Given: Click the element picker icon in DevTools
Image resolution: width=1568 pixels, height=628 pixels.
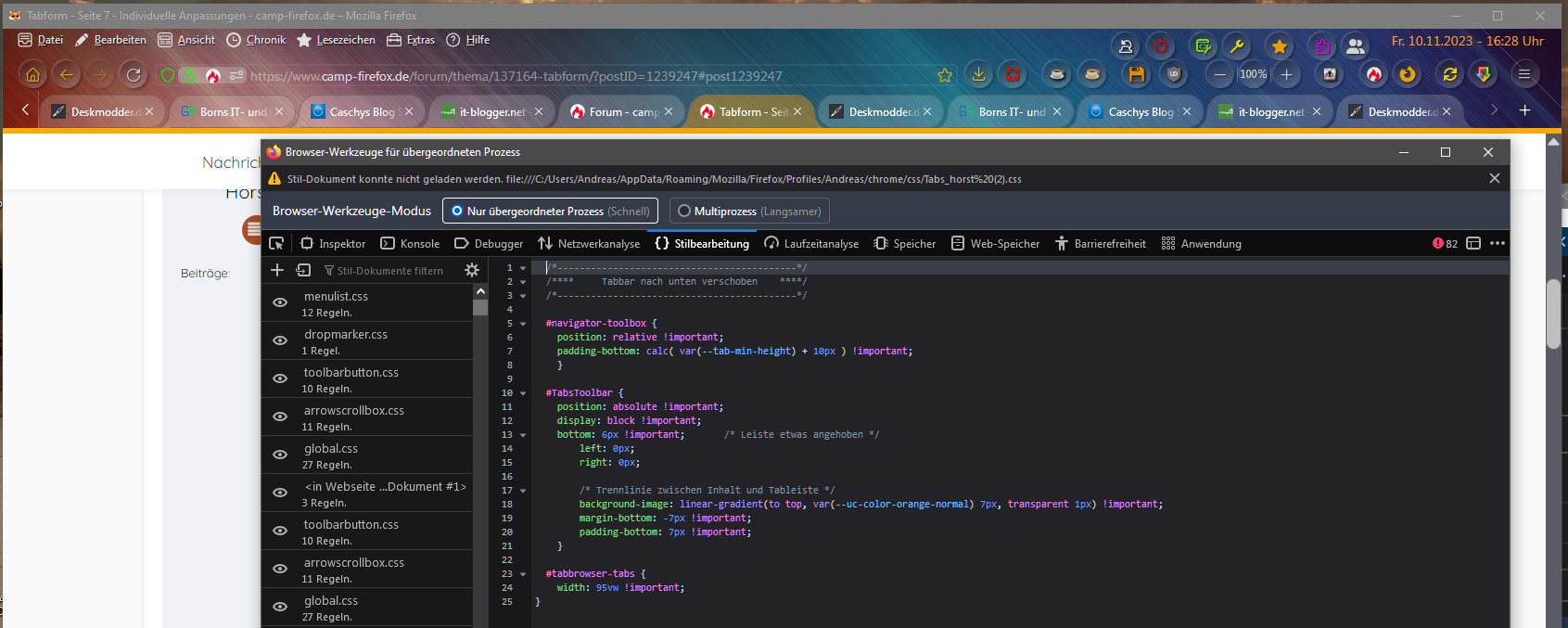Looking at the screenshot, I should click(276, 243).
